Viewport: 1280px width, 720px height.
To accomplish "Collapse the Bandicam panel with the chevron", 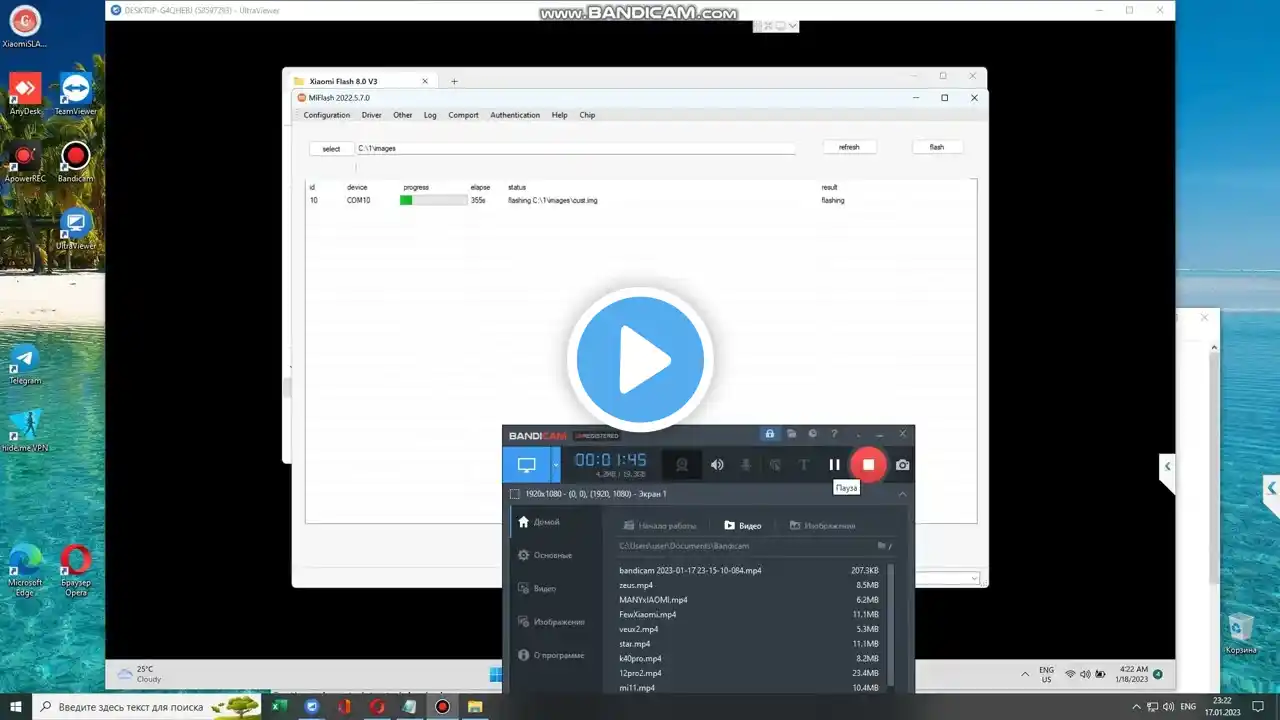I will point(902,494).
